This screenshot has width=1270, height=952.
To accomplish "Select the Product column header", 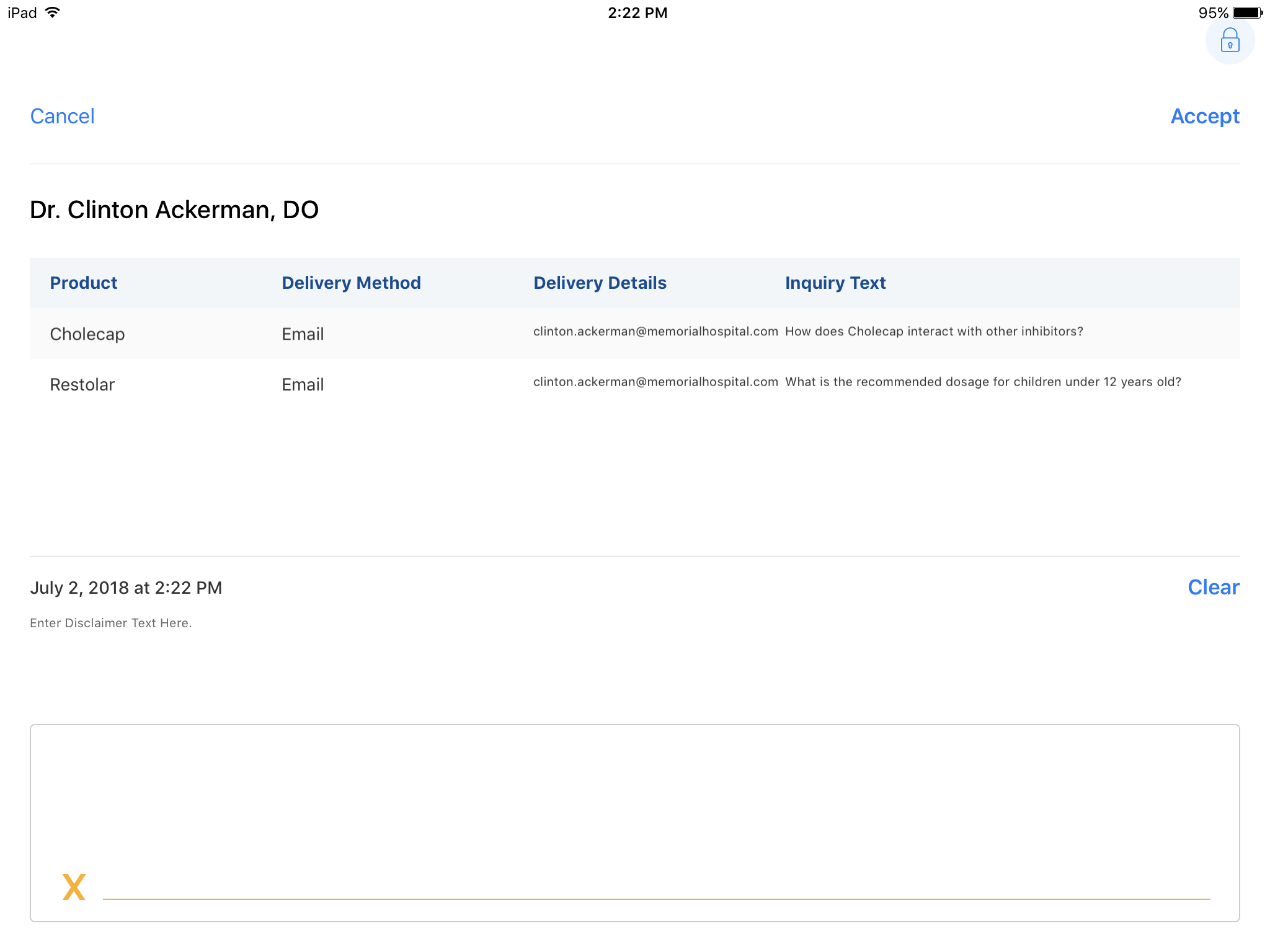I will tap(84, 283).
